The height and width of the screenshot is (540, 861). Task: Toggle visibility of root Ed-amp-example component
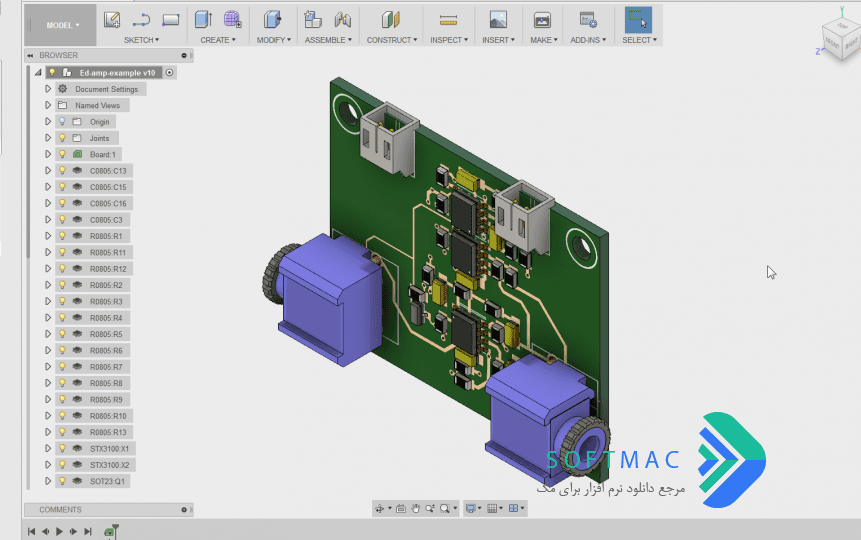coord(53,73)
